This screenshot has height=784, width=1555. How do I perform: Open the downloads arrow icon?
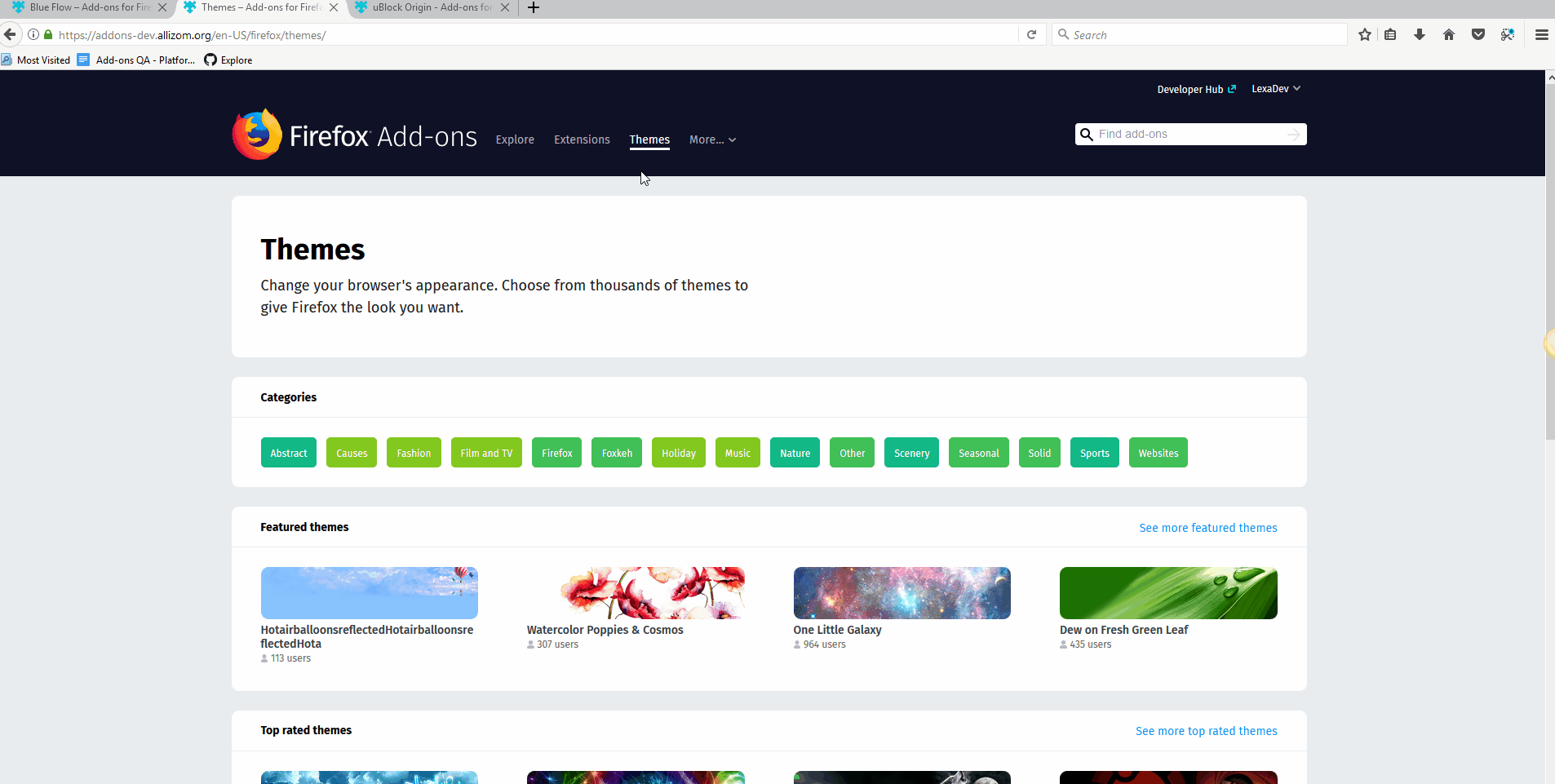1420,34
